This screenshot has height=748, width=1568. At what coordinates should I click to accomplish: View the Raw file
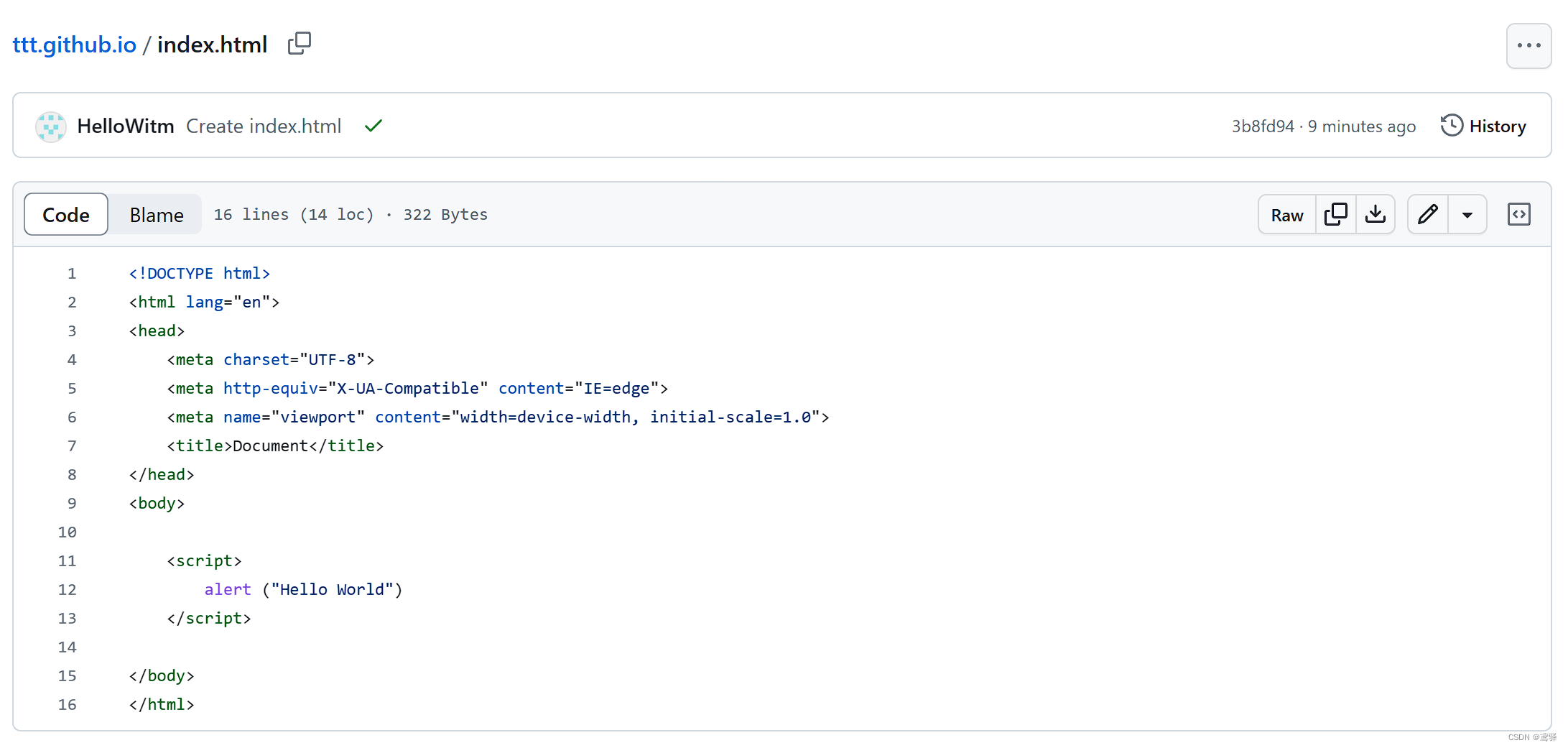point(1287,214)
